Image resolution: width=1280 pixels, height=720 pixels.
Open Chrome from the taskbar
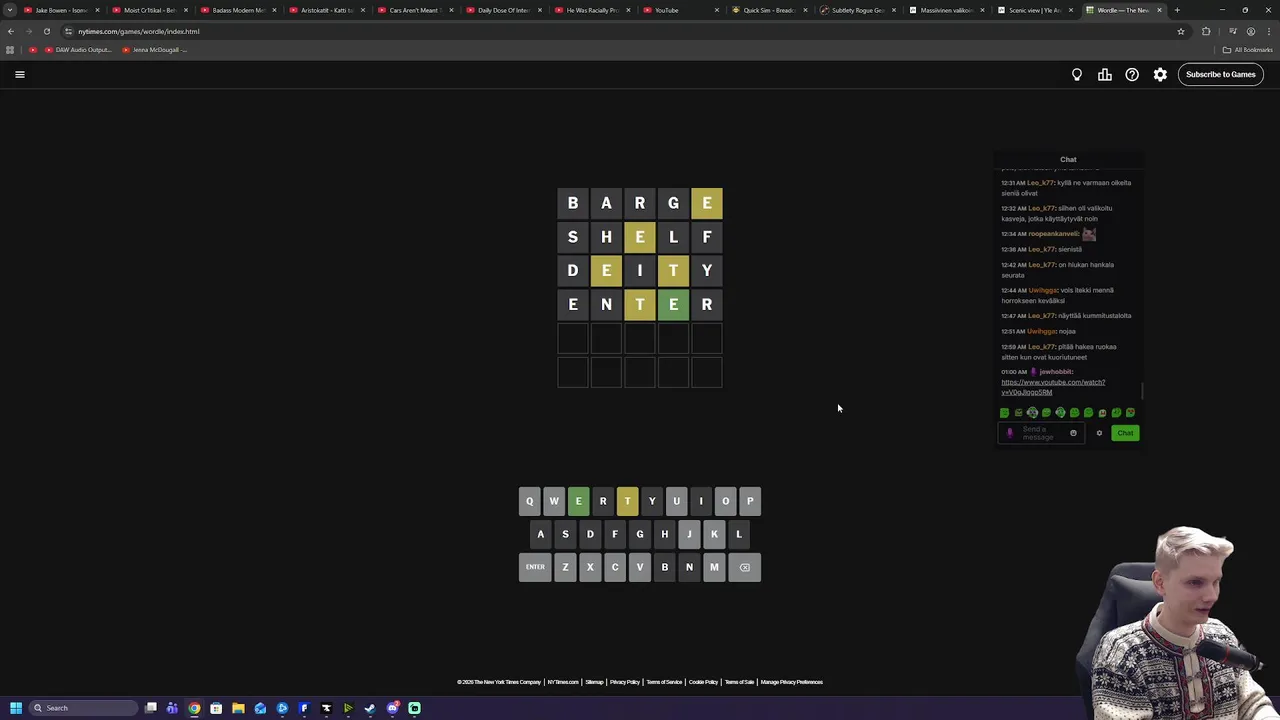pyautogui.click(x=194, y=708)
